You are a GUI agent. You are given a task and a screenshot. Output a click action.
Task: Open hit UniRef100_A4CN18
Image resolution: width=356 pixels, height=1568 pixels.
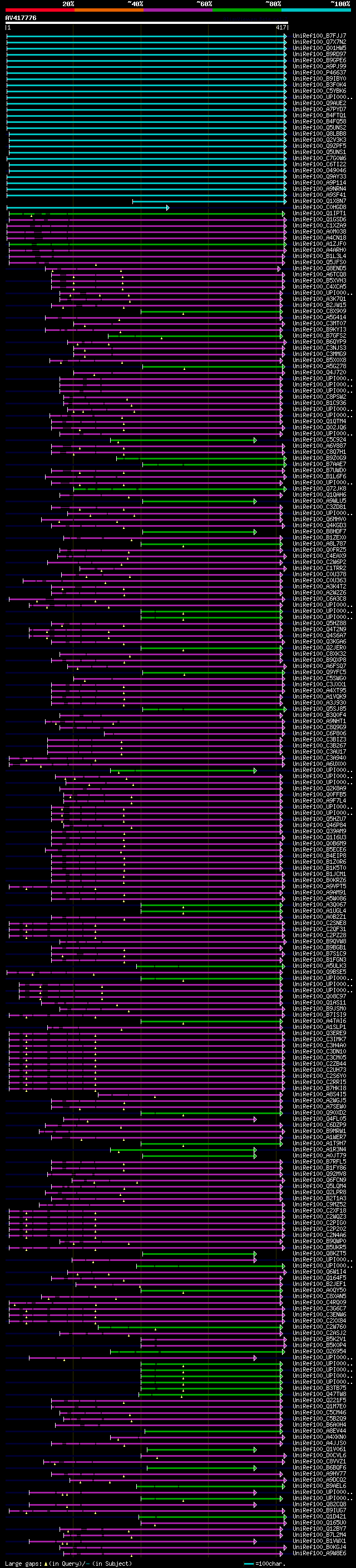tap(319, 238)
